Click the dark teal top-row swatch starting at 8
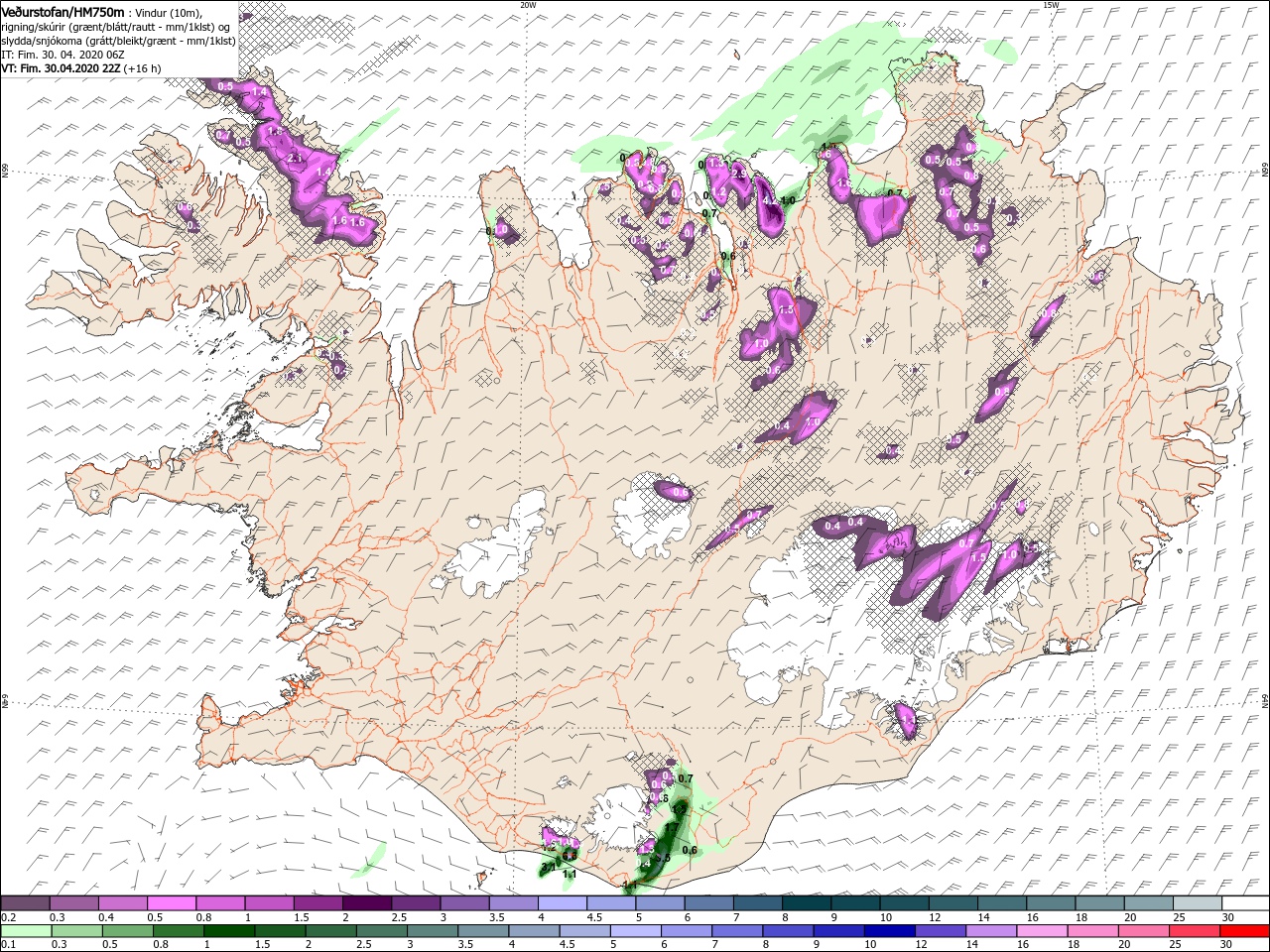This screenshot has width=1270, height=952. [806, 904]
